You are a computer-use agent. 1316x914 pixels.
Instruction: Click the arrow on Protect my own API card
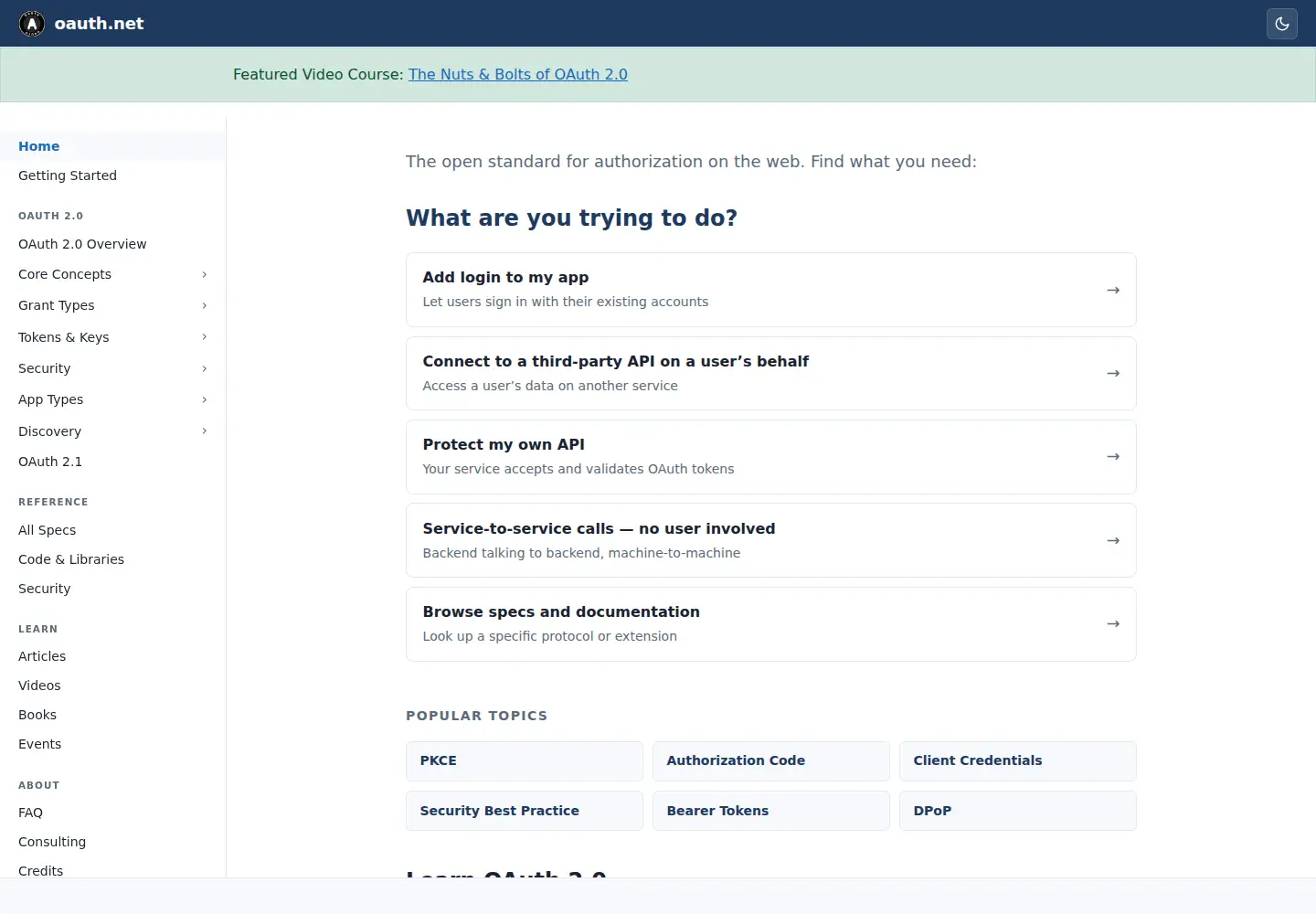coord(1113,456)
